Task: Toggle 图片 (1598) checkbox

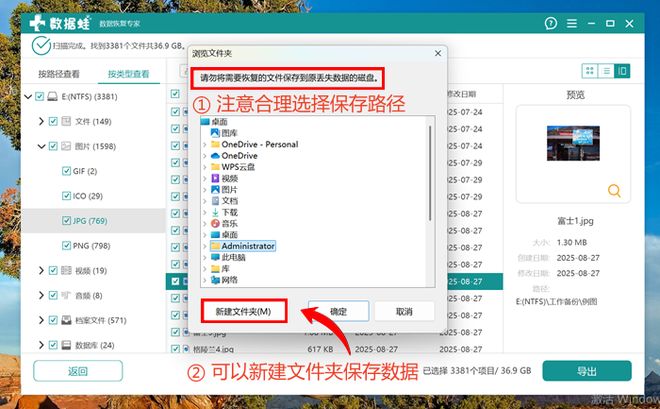Action: (53, 146)
